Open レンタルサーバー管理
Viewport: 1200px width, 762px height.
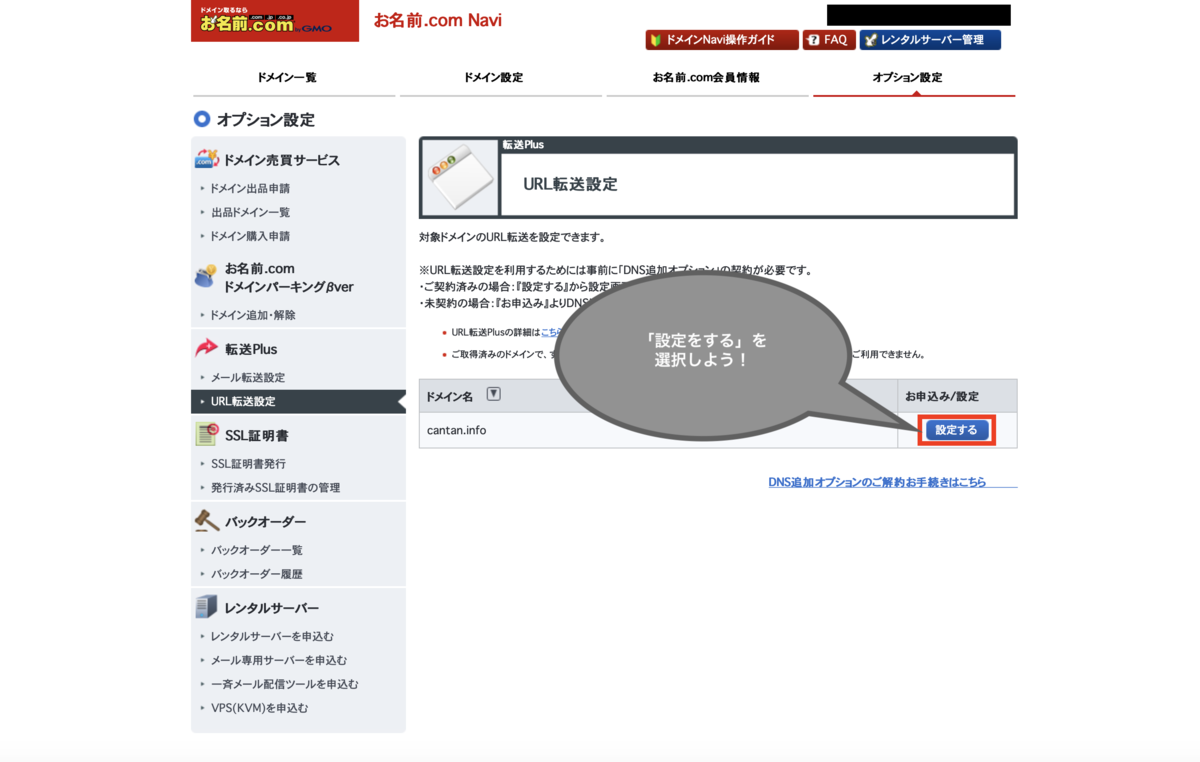pyautogui.click(x=930, y=40)
